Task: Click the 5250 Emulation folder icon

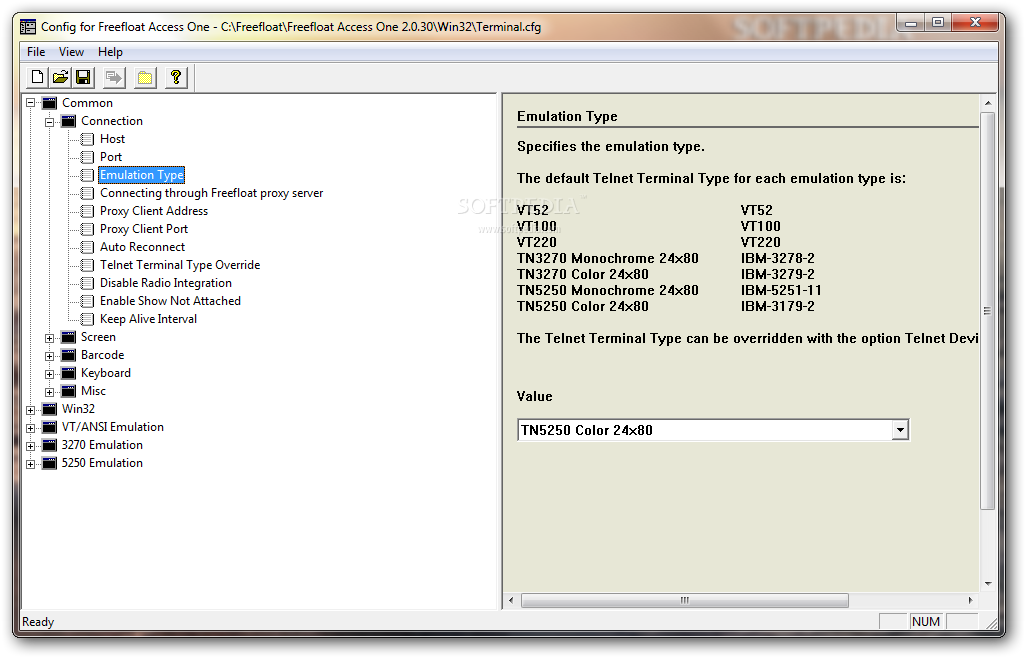Action: coord(50,463)
